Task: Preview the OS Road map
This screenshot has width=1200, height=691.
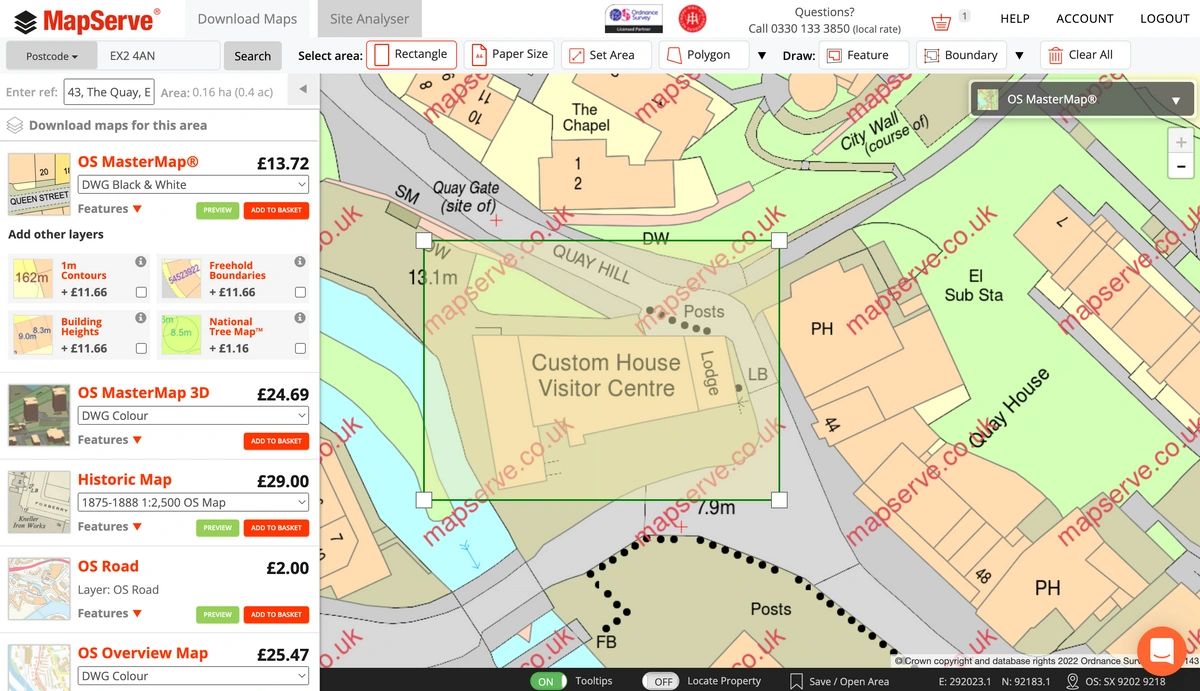Action: coord(217,615)
